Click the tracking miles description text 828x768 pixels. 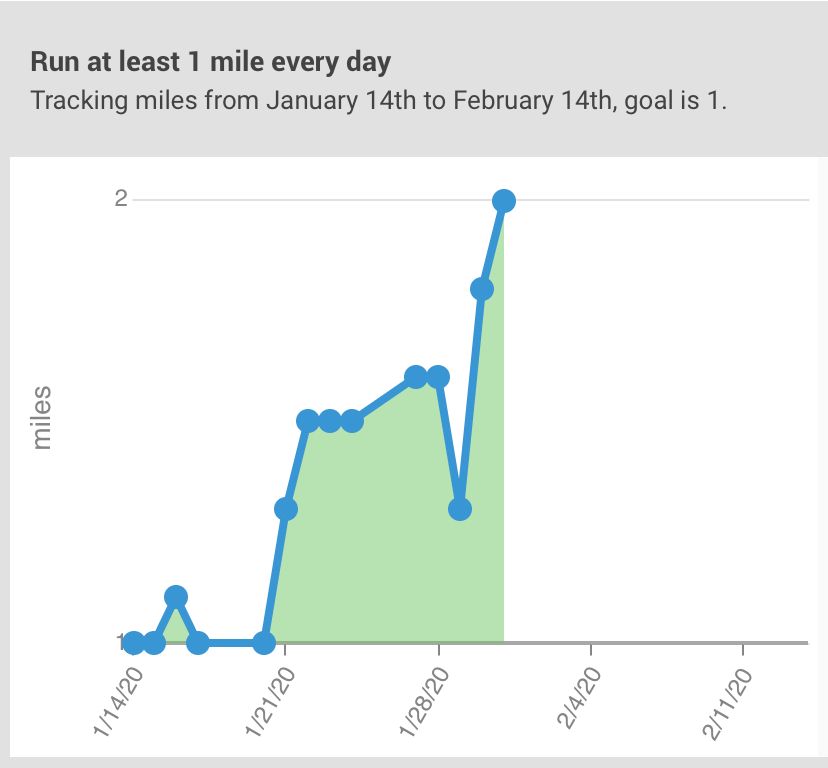379,100
